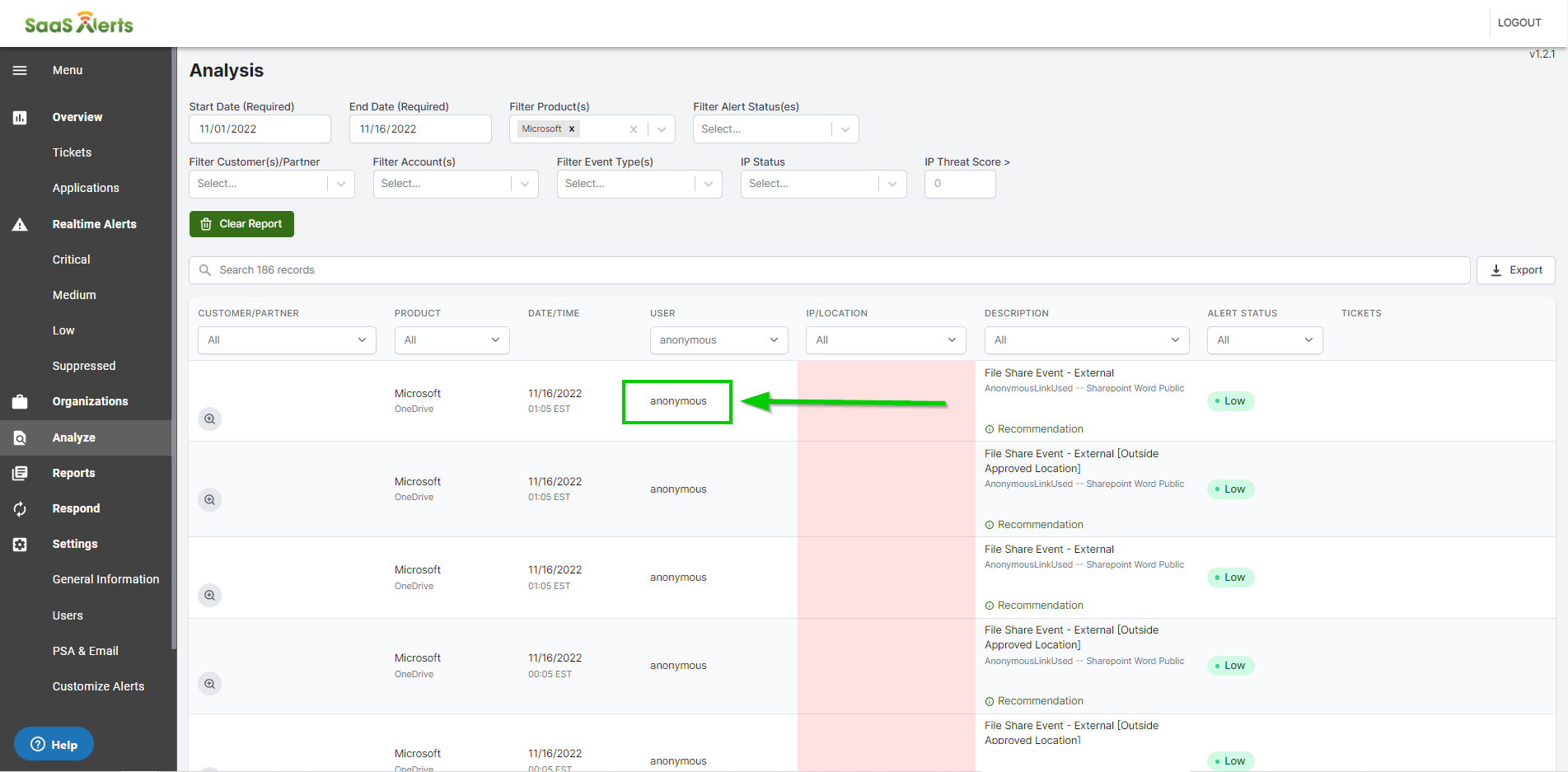Screen dimensions: 1568x772
Task: Open Users settings page
Action: 68,615
